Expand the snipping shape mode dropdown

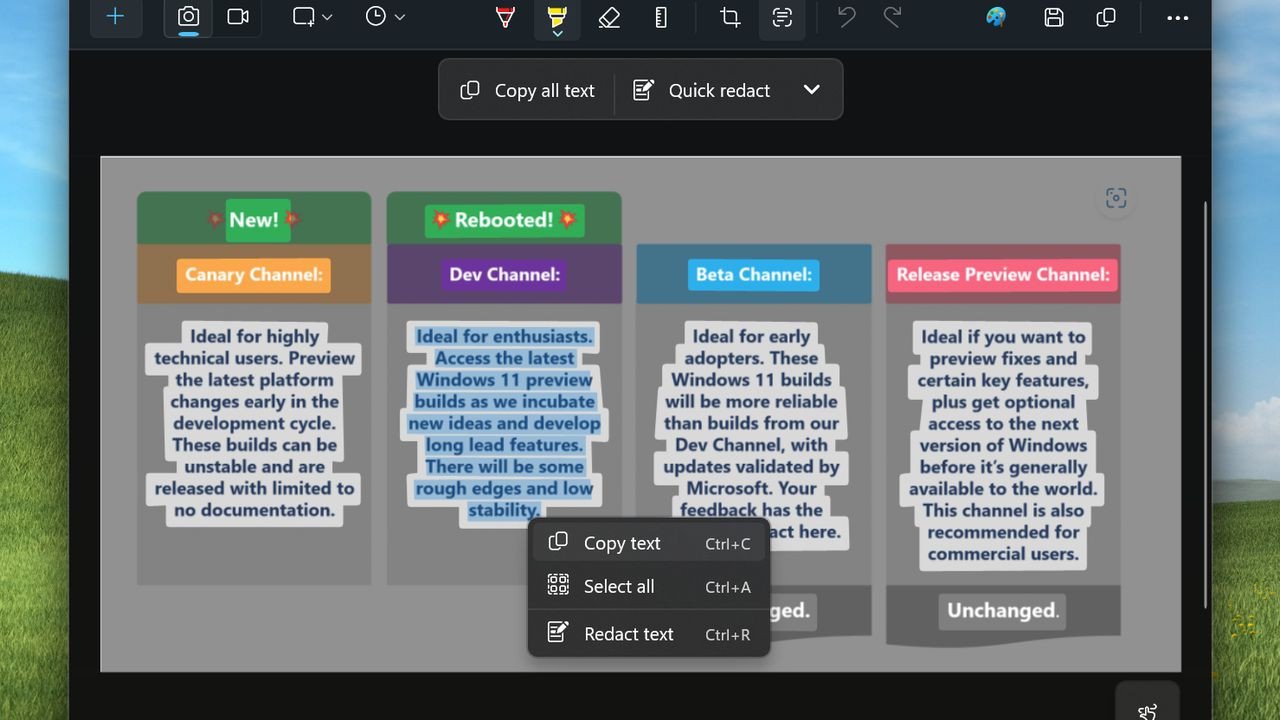[312, 17]
